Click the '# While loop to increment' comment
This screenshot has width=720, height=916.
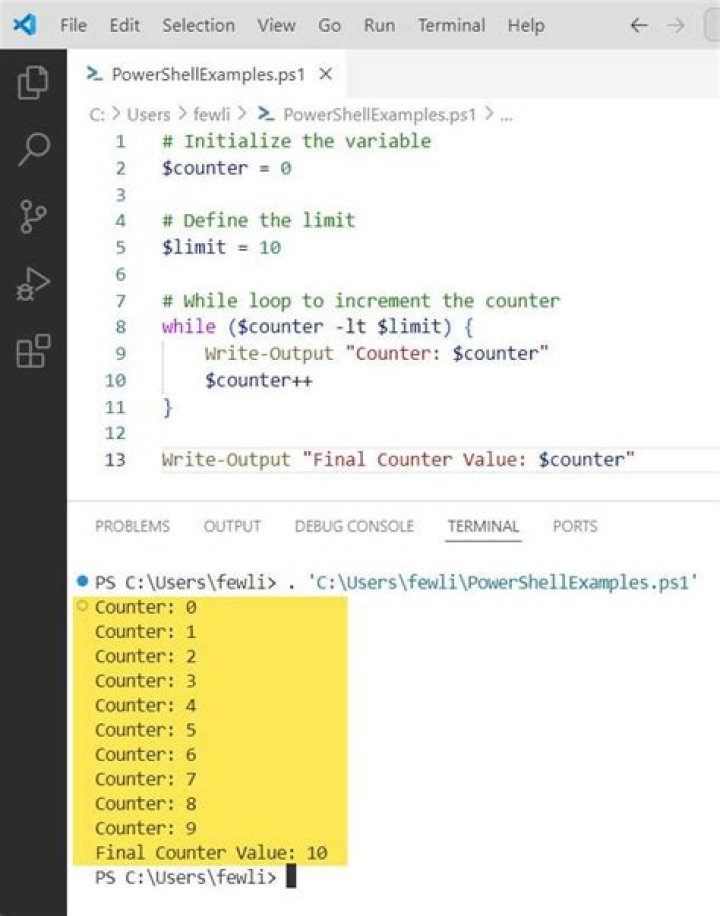click(361, 301)
